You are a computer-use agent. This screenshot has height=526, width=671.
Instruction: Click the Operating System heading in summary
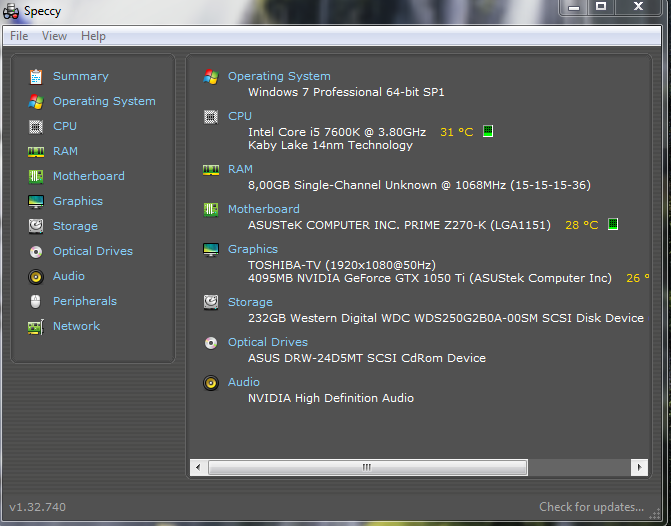point(279,76)
